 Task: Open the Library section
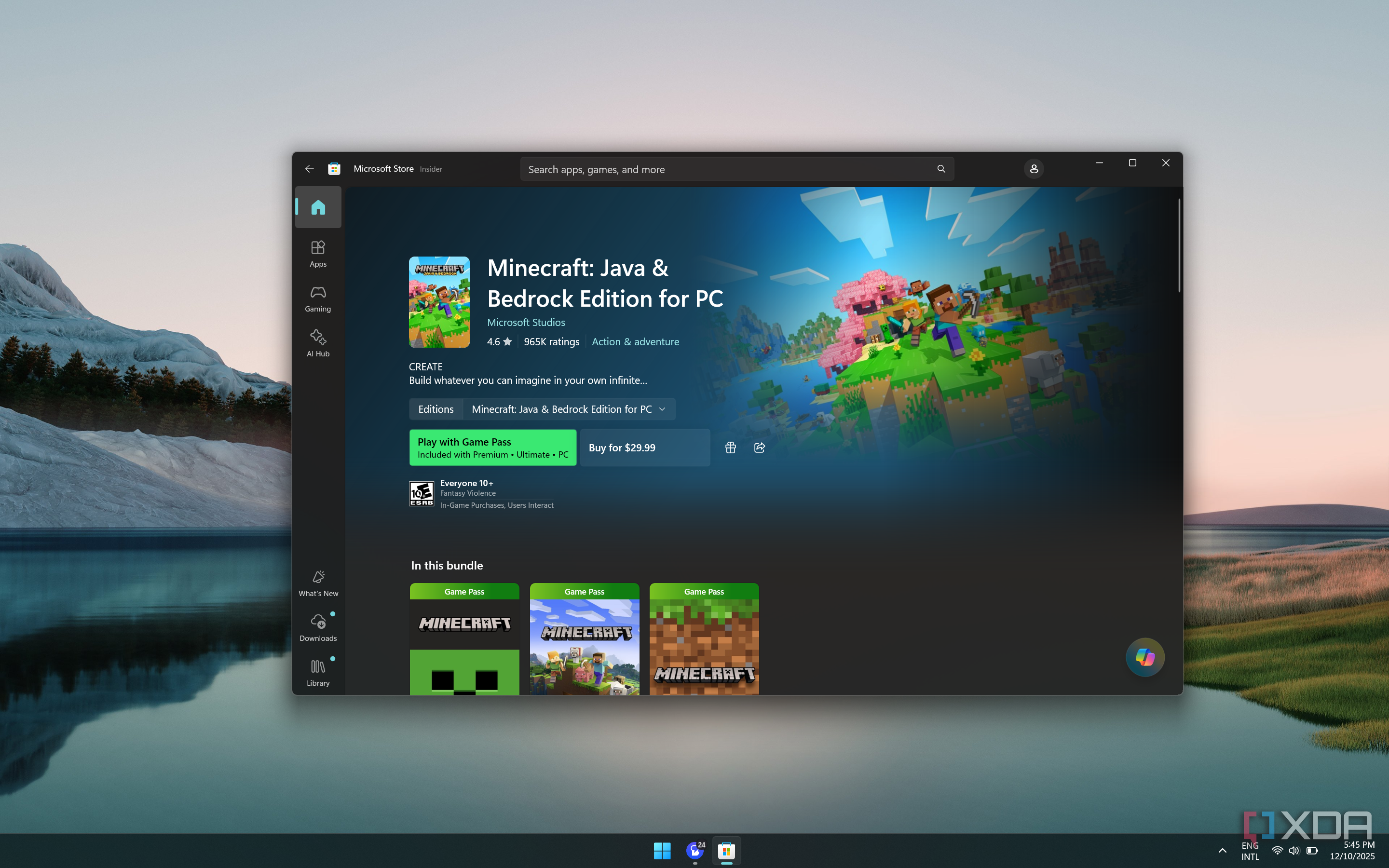coord(318,673)
